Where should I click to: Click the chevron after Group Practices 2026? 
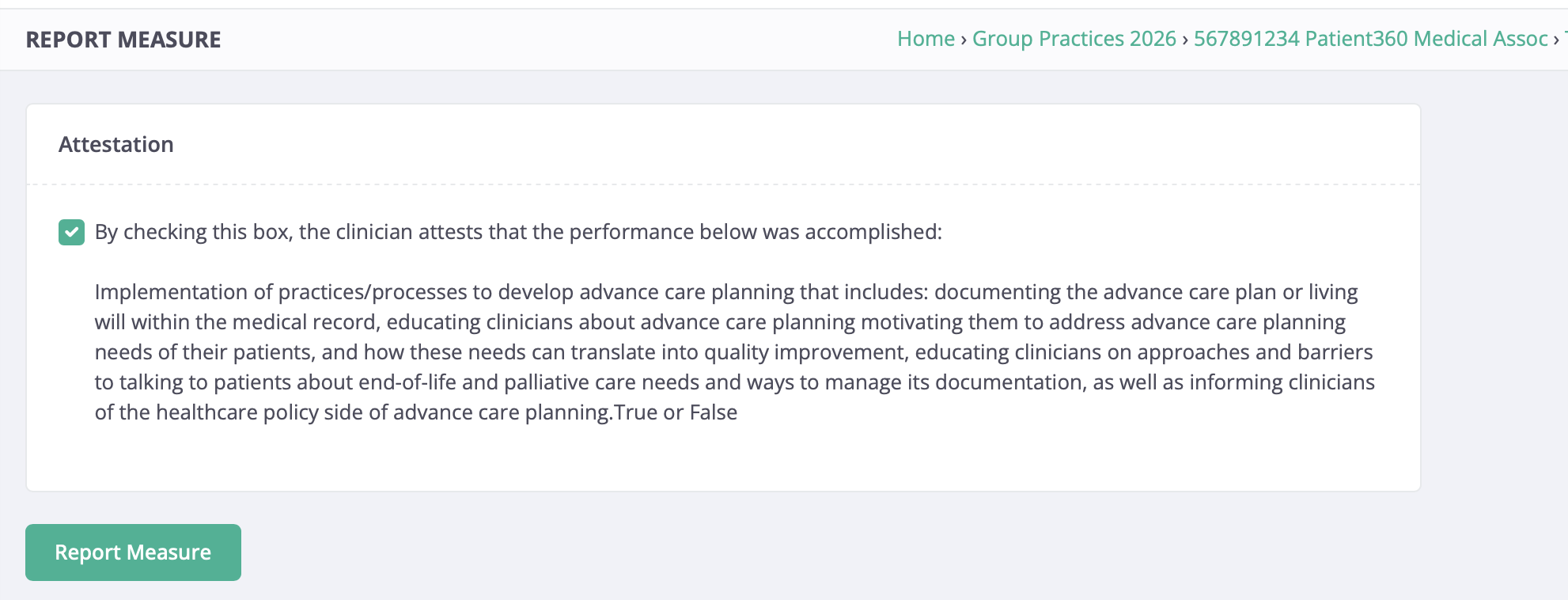[1185, 40]
